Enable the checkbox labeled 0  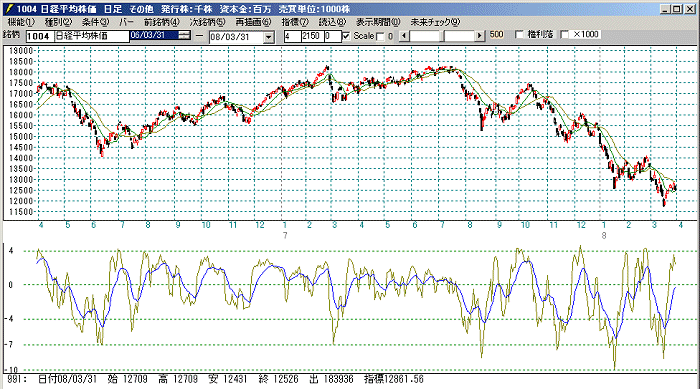pyautogui.click(x=380, y=37)
